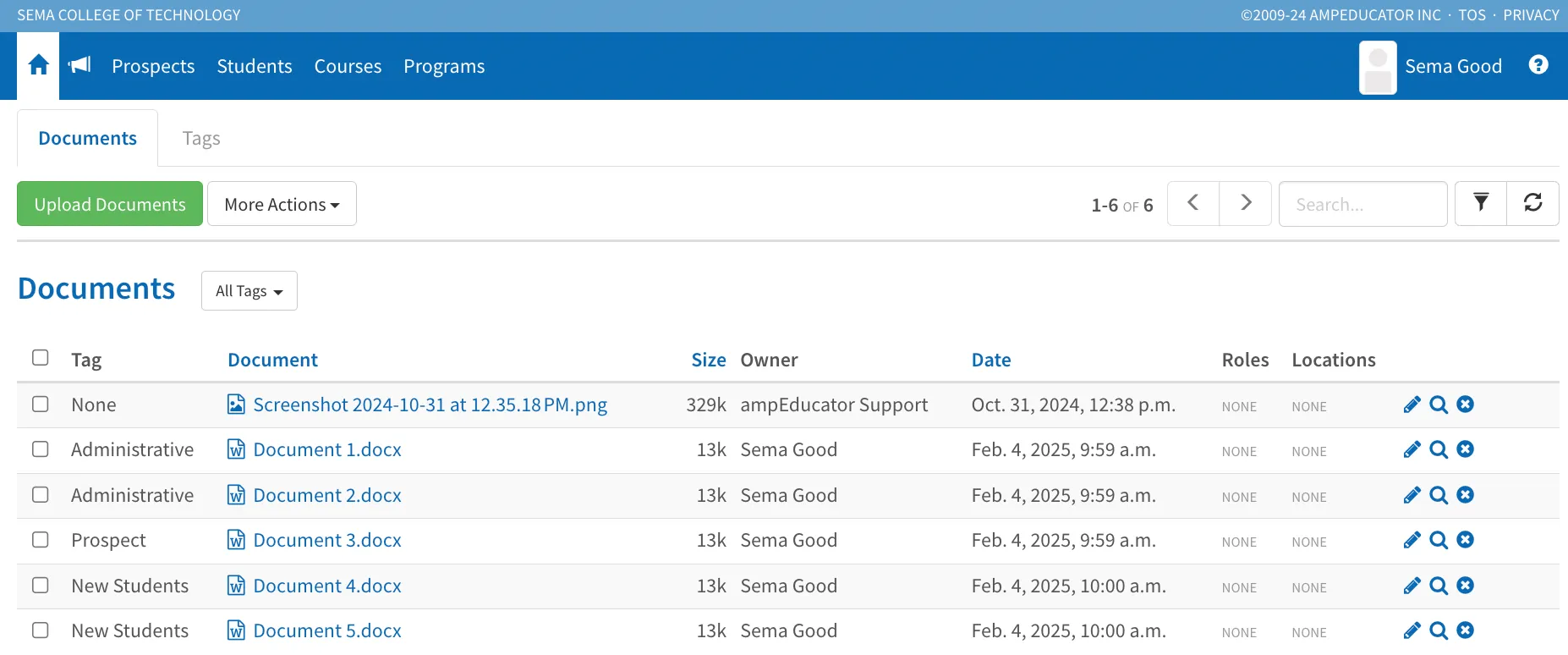The height and width of the screenshot is (655, 1568).
Task: Delete Document 2.docx
Action: pos(1466,495)
